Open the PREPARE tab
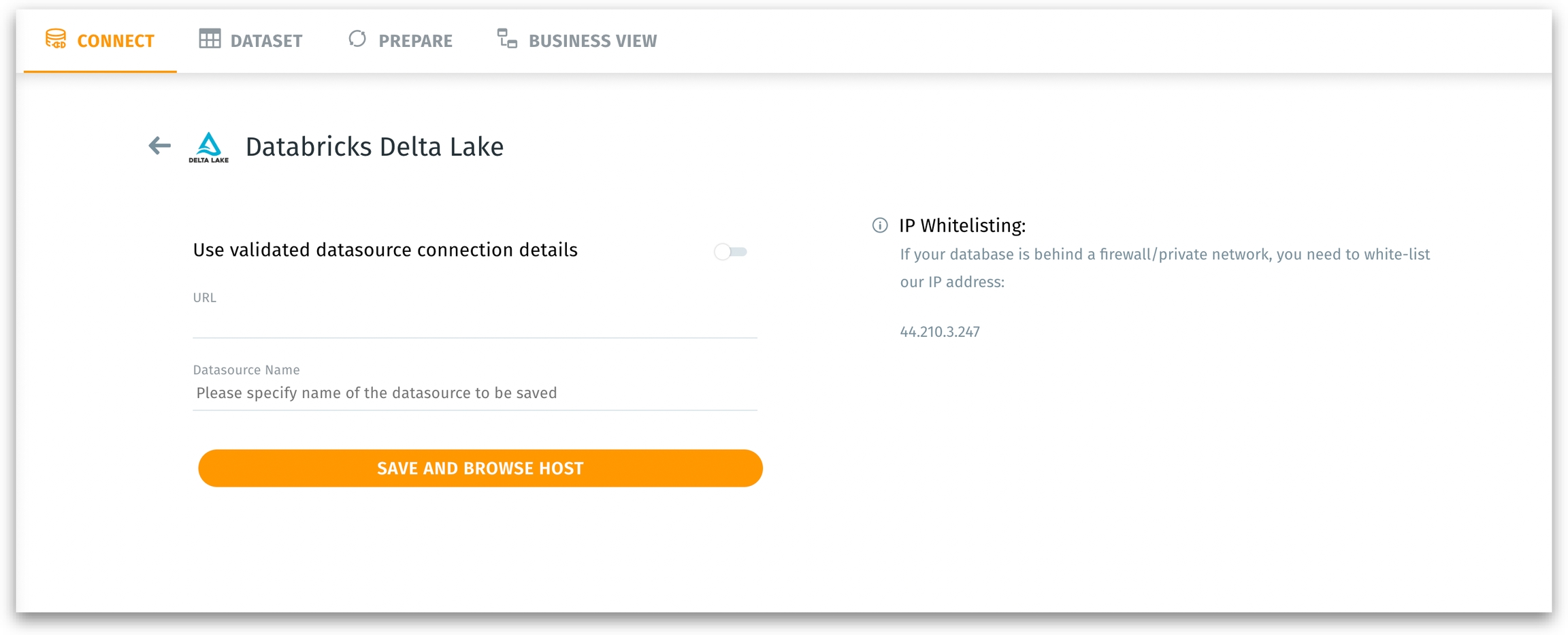 click(414, 42)
